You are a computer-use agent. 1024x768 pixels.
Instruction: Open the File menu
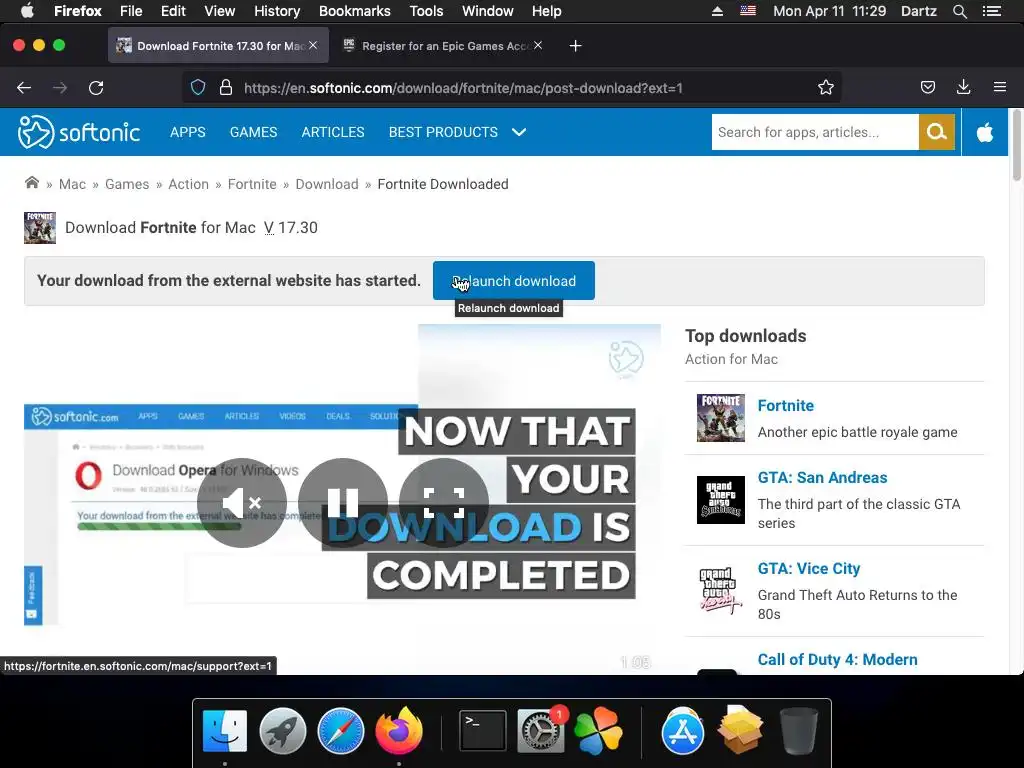click(131, 11)
